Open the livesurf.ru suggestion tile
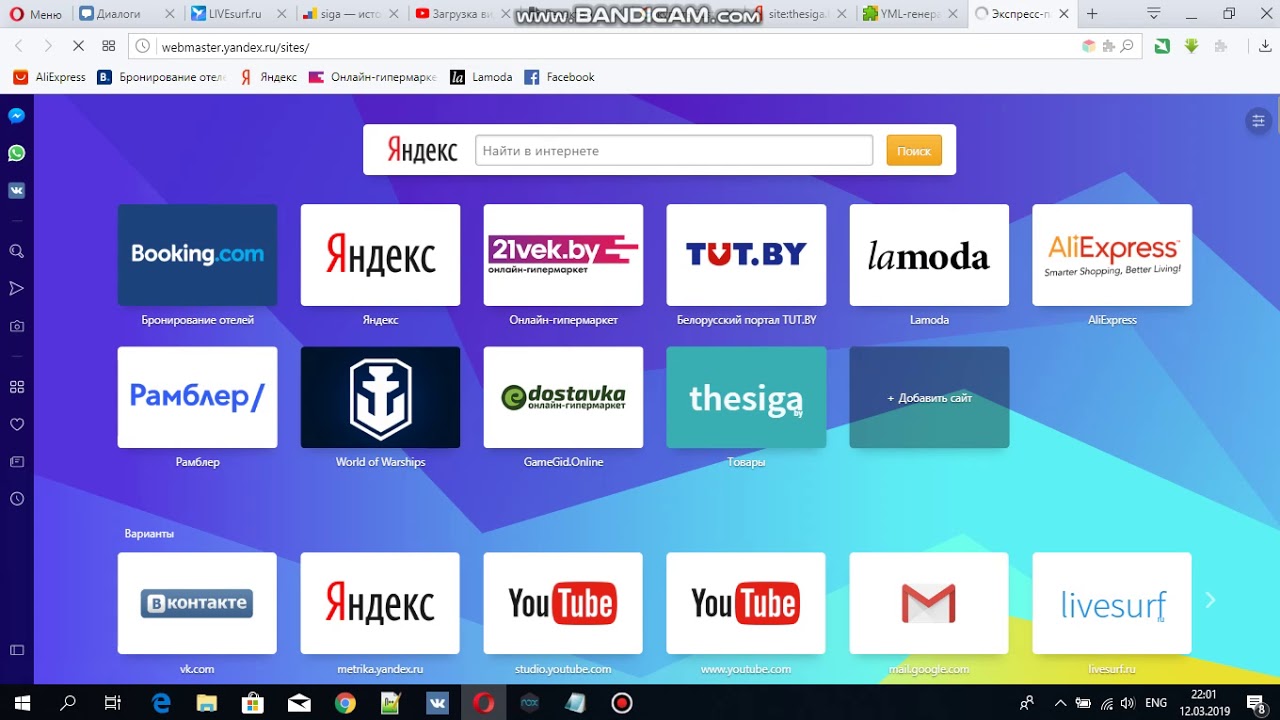 pyautogui.click(x=1112, y=603)
